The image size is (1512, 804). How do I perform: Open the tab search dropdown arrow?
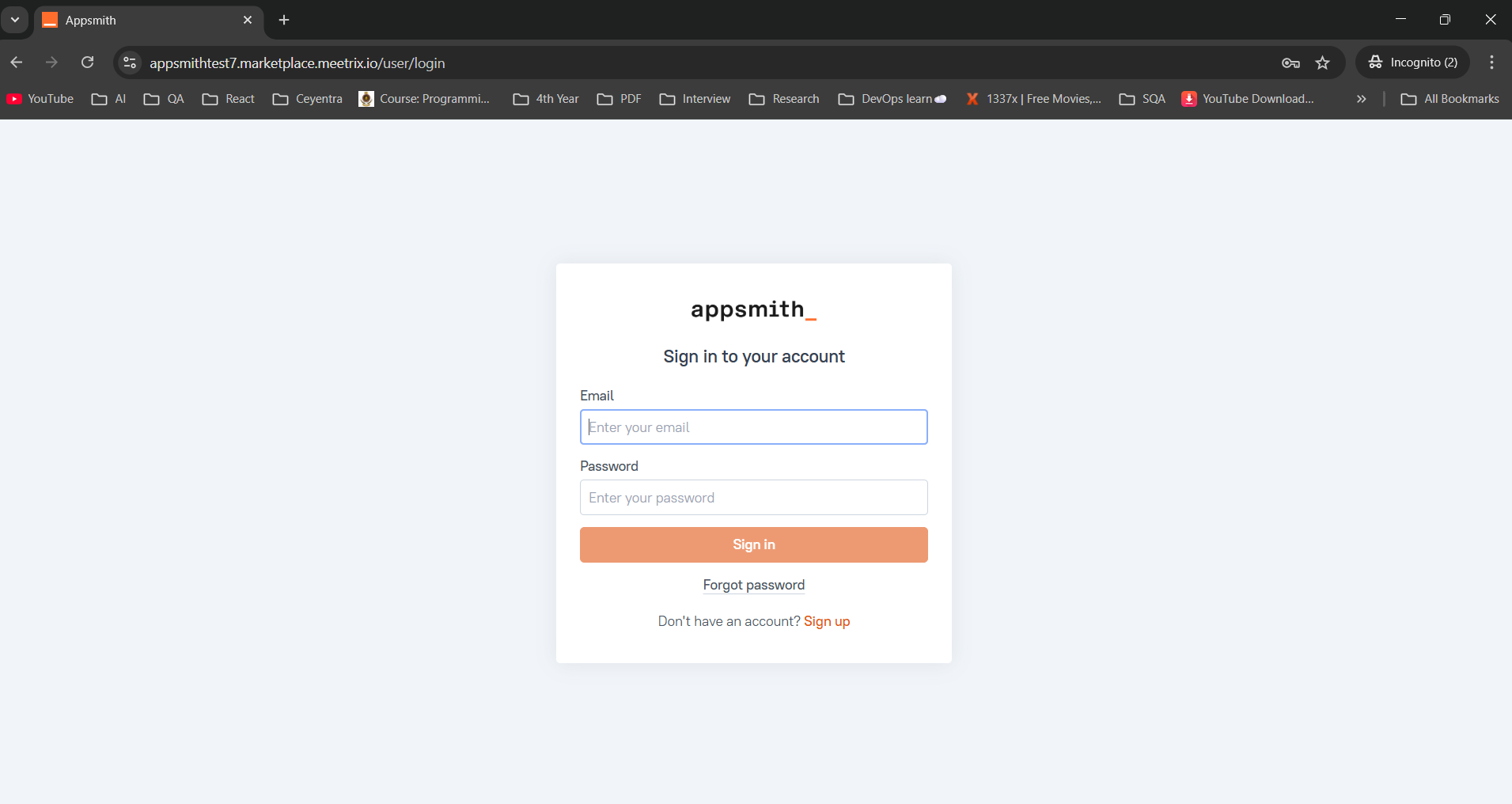coord(15,20)
